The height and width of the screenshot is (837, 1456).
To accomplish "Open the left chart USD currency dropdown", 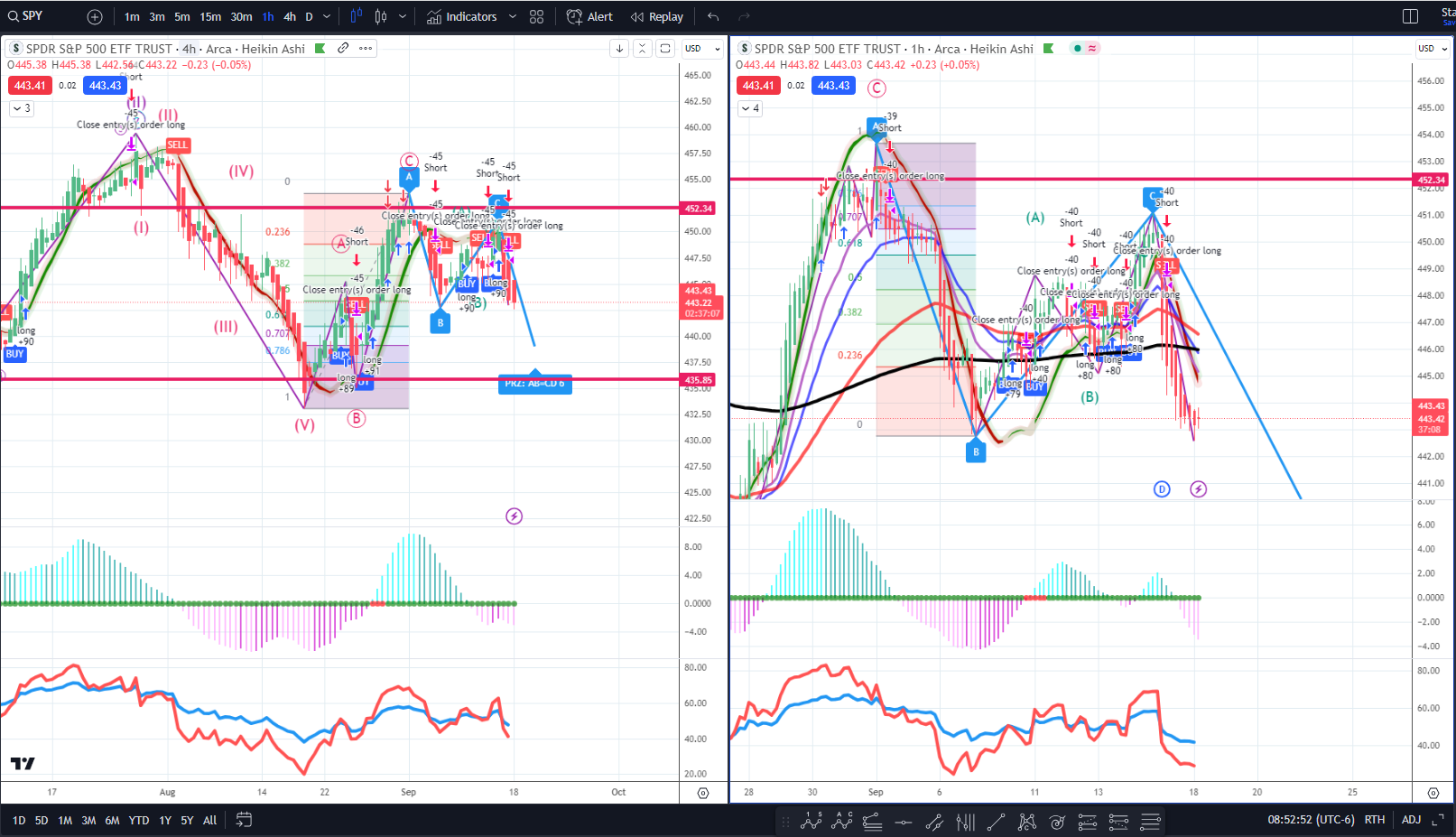I will [702, 48].
